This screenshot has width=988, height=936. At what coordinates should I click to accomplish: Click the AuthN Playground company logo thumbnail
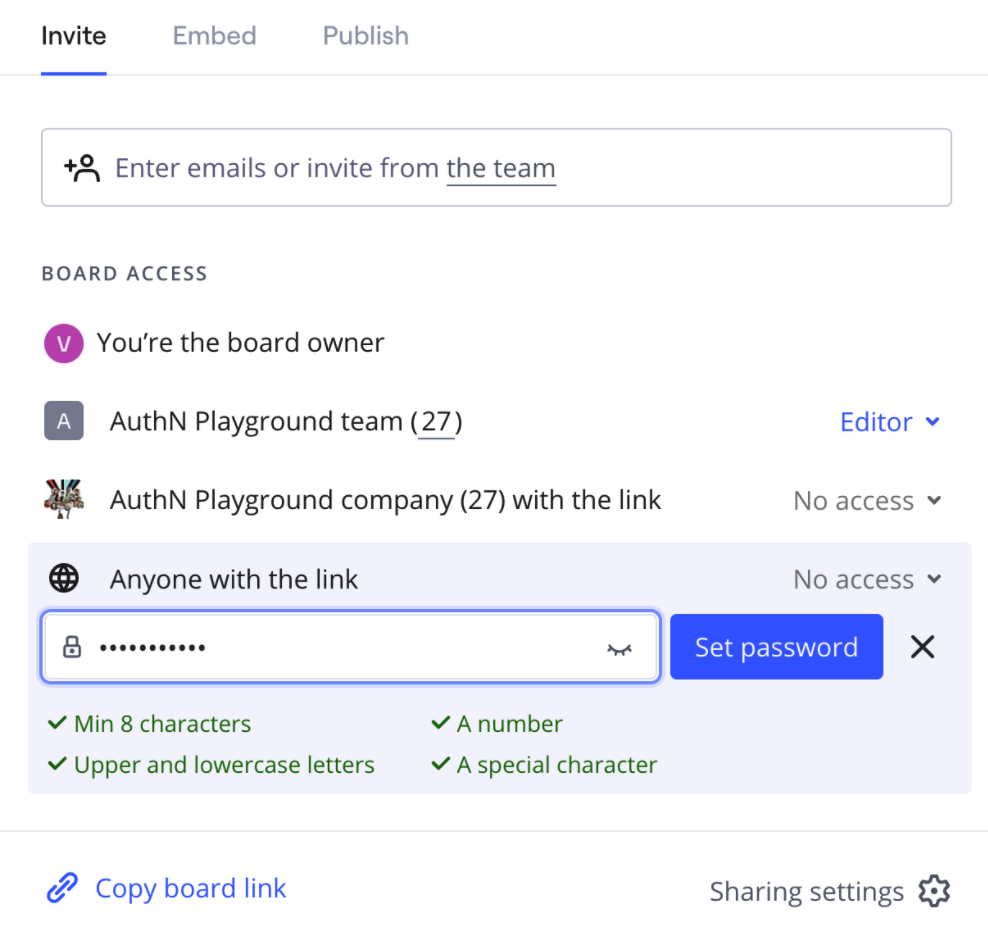click(64, 499)
